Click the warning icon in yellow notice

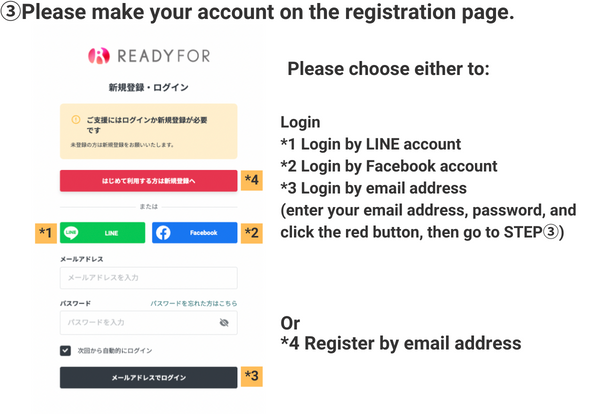coord(75,119)
